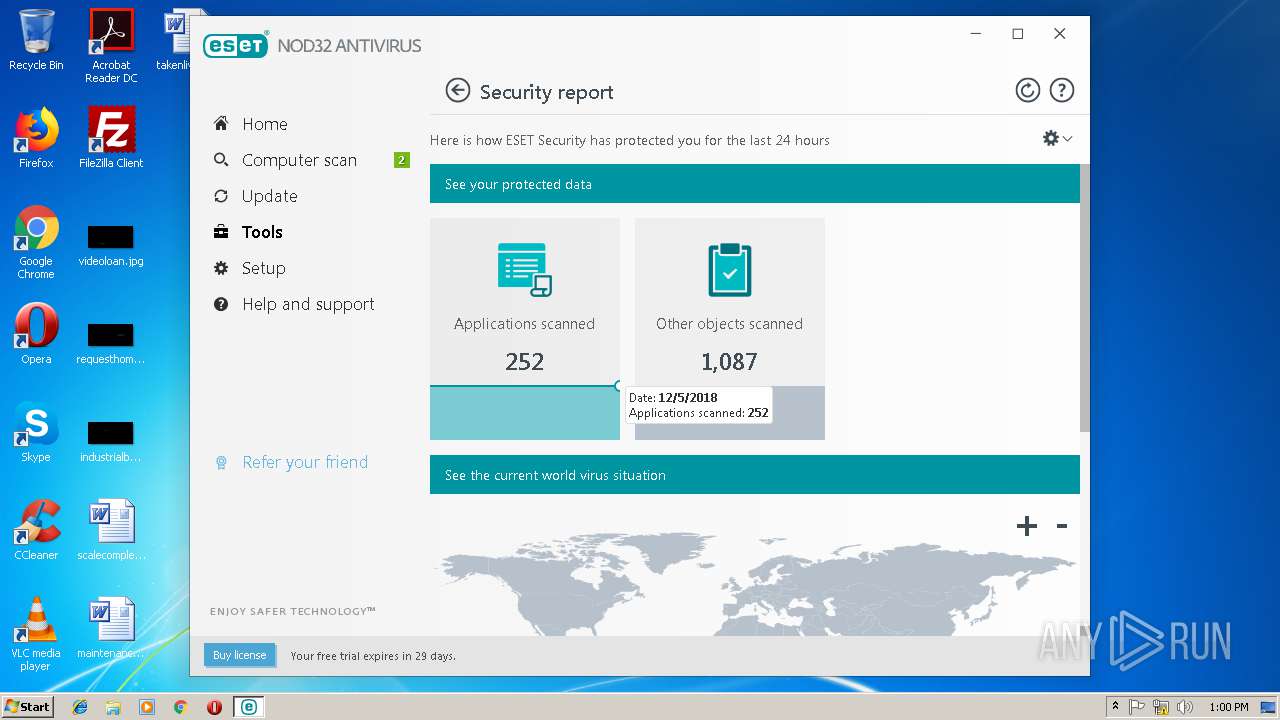Select the videoloan.jpg desktop file
This screenshot has width=1280, height=720.
111,246
